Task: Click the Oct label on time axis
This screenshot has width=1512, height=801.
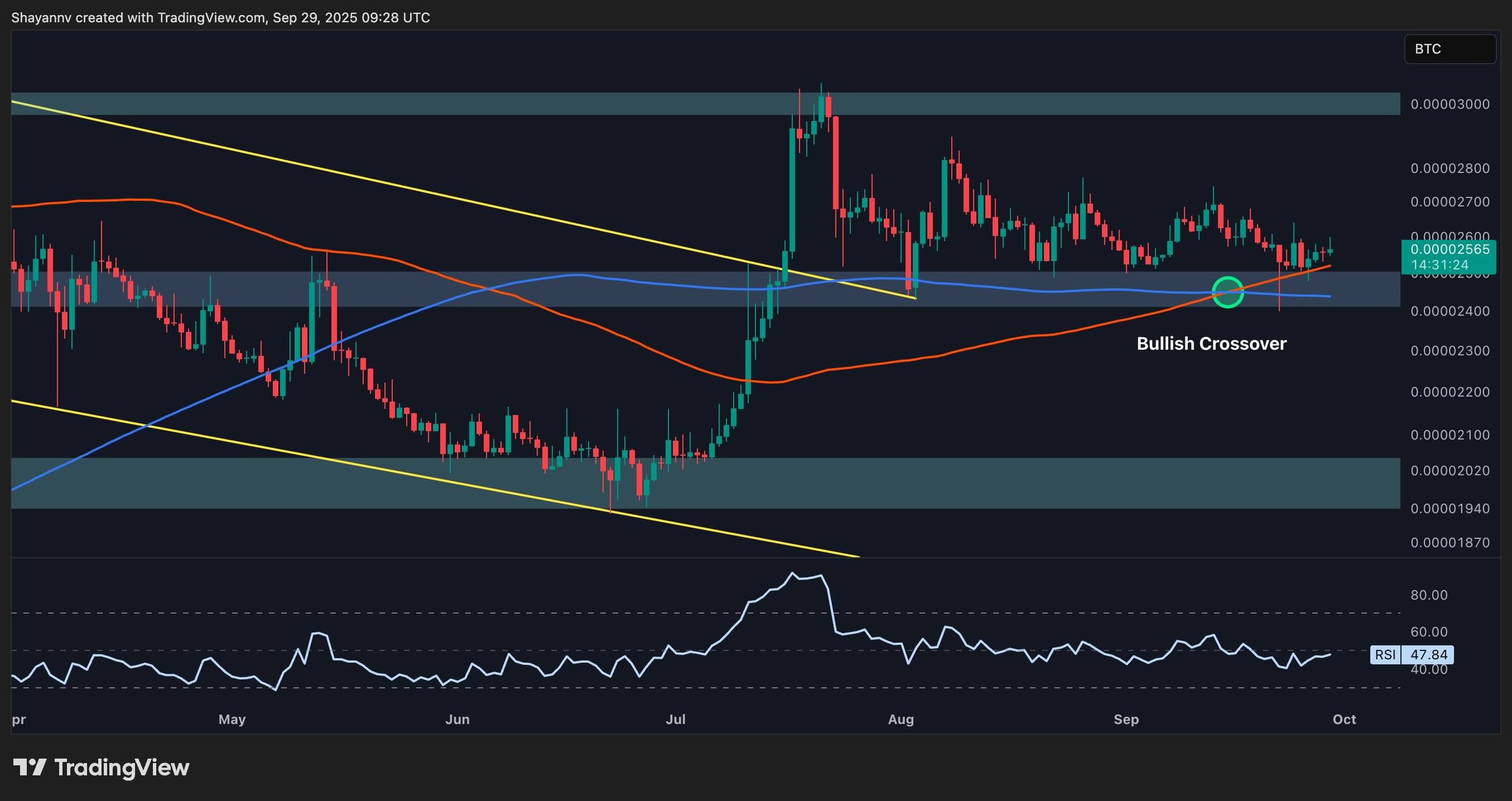Action: coord(1344,719)
